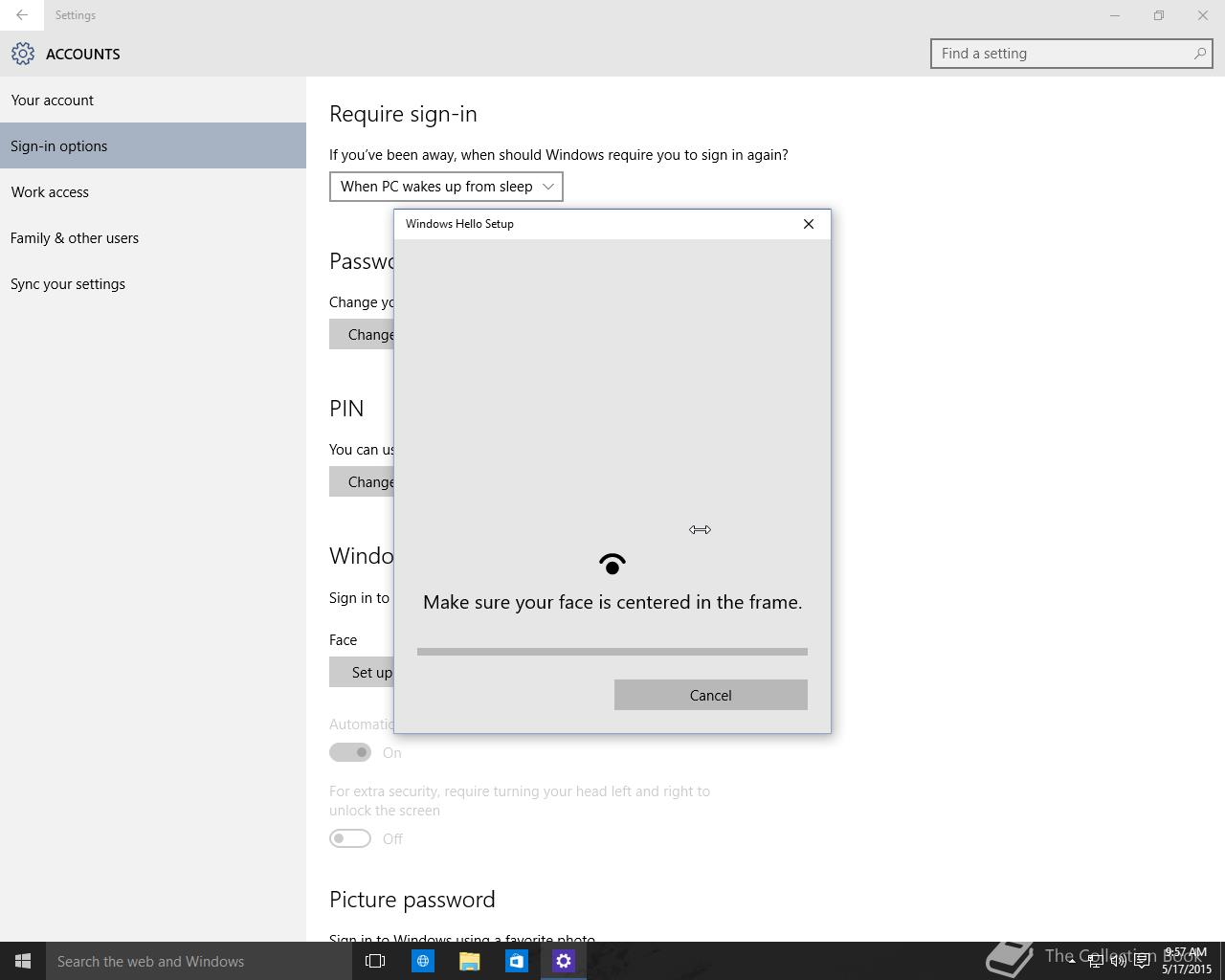Click the Settings gear taskbar icon

564,961
